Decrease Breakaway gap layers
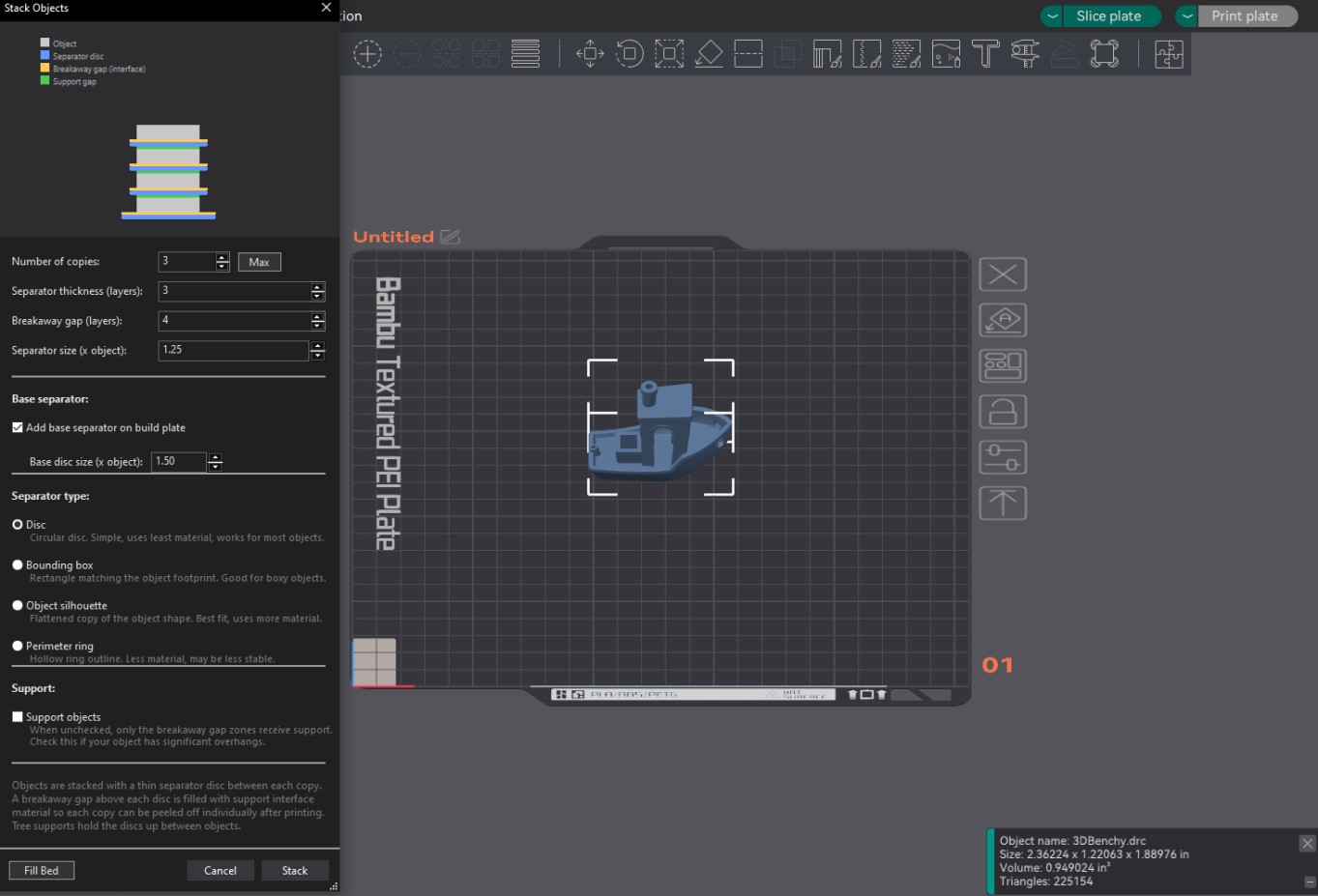 [317, 326]
